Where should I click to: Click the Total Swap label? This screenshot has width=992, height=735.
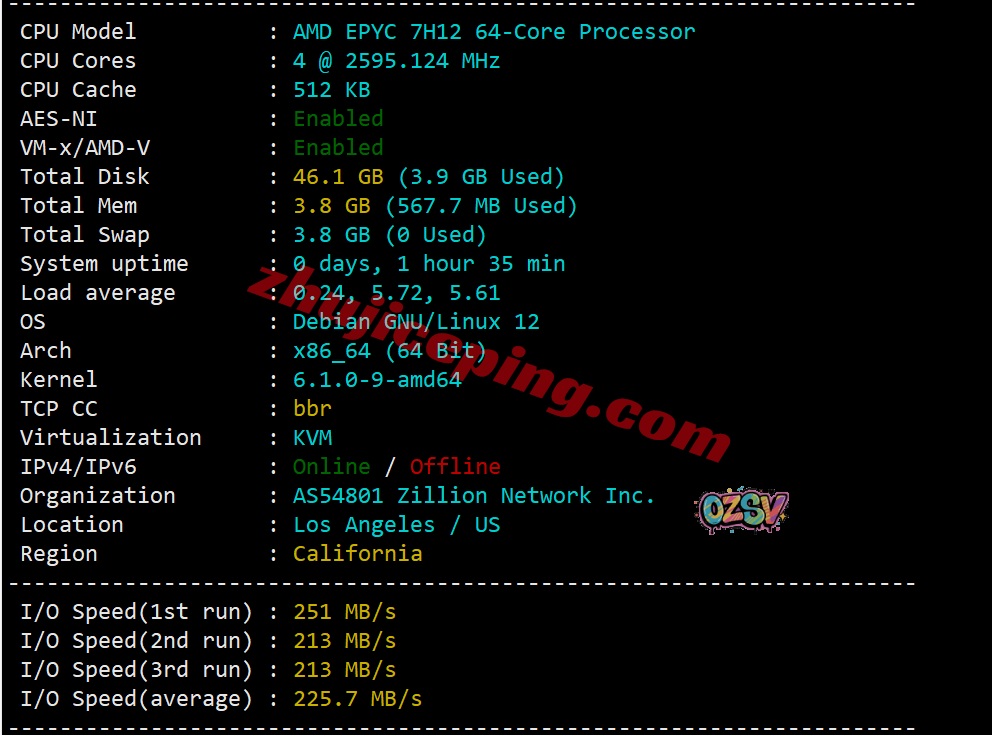85,235
